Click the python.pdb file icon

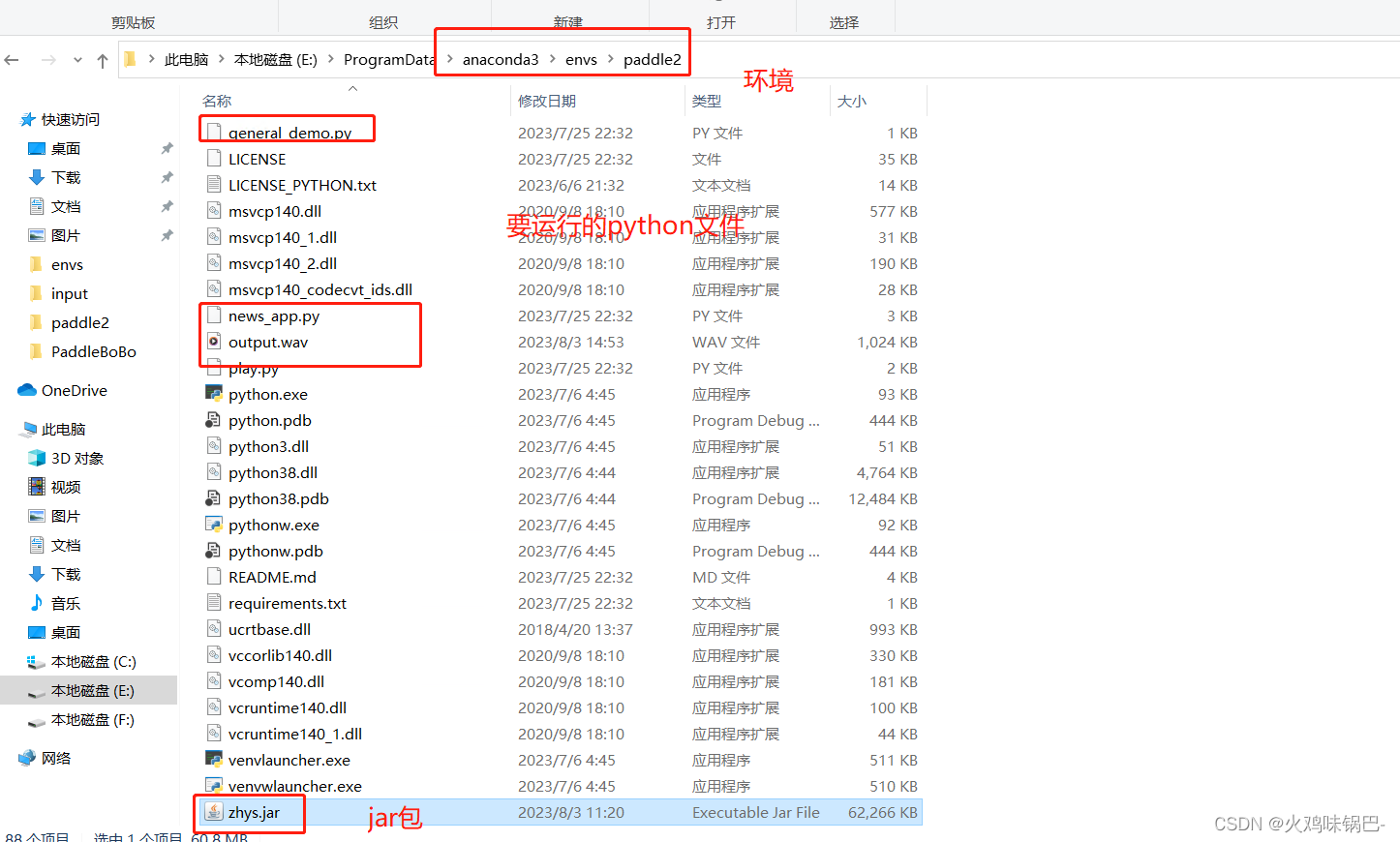tap(214, 420)
